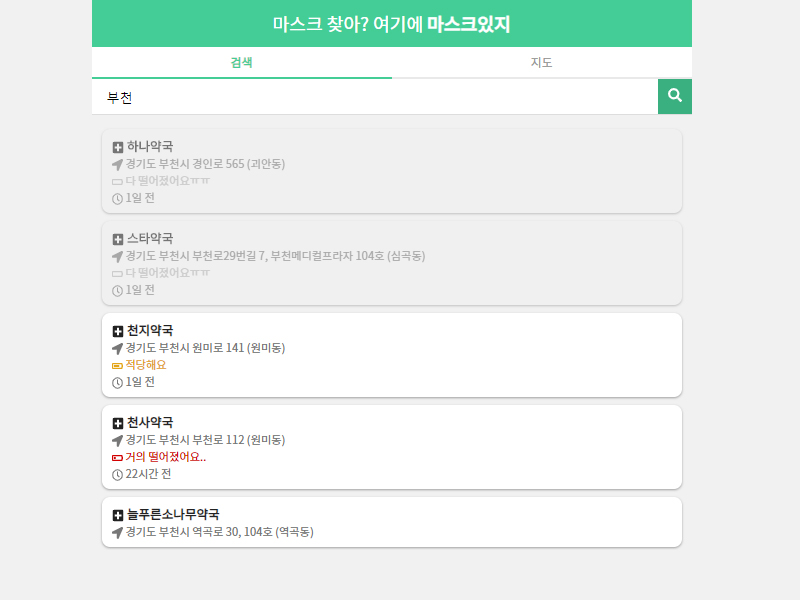Click the 적당해요 stock status
The image size is (800, 600).
(146, 365)
